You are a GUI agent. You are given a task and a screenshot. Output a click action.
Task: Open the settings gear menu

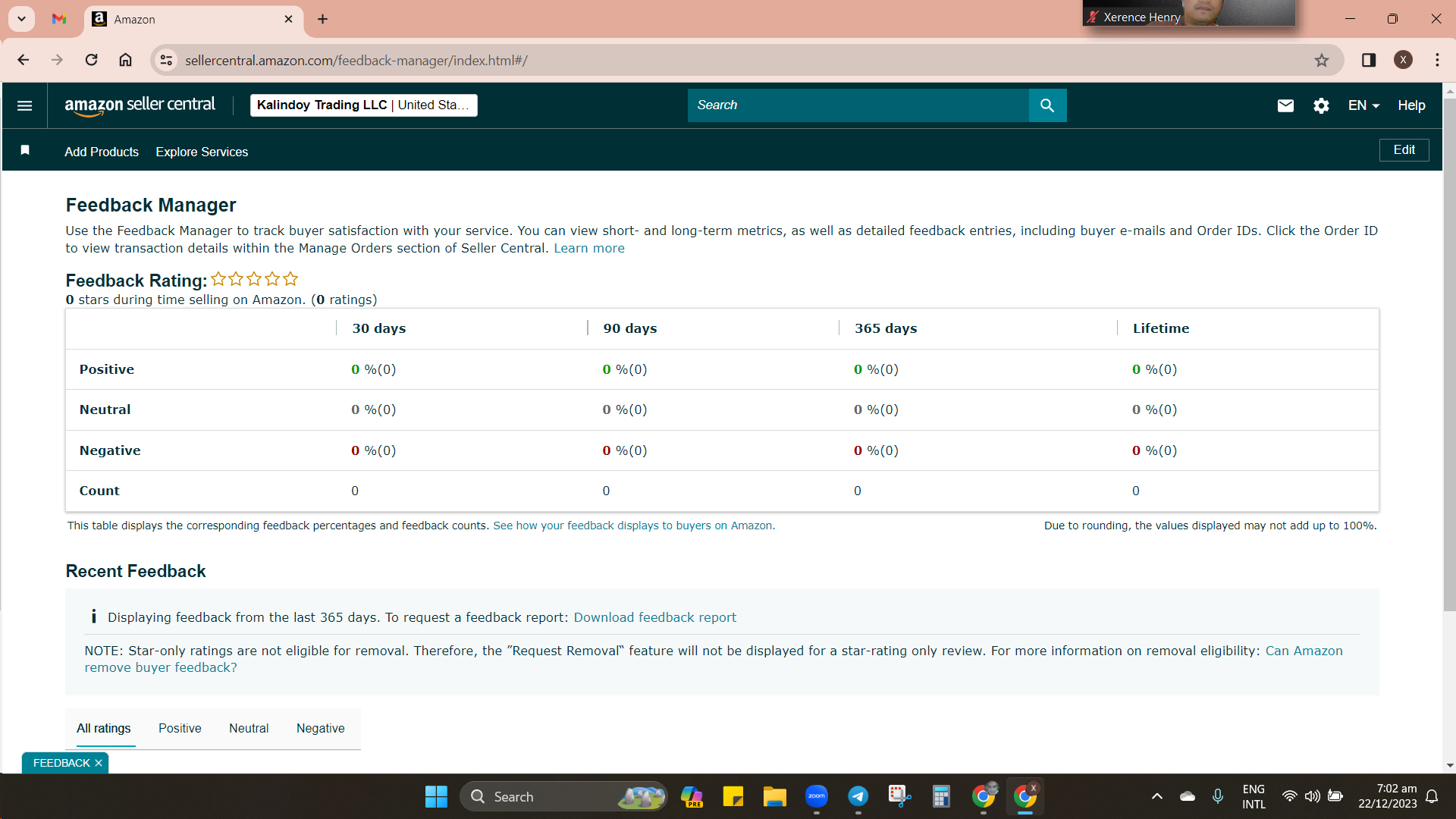pos(1321,105)
